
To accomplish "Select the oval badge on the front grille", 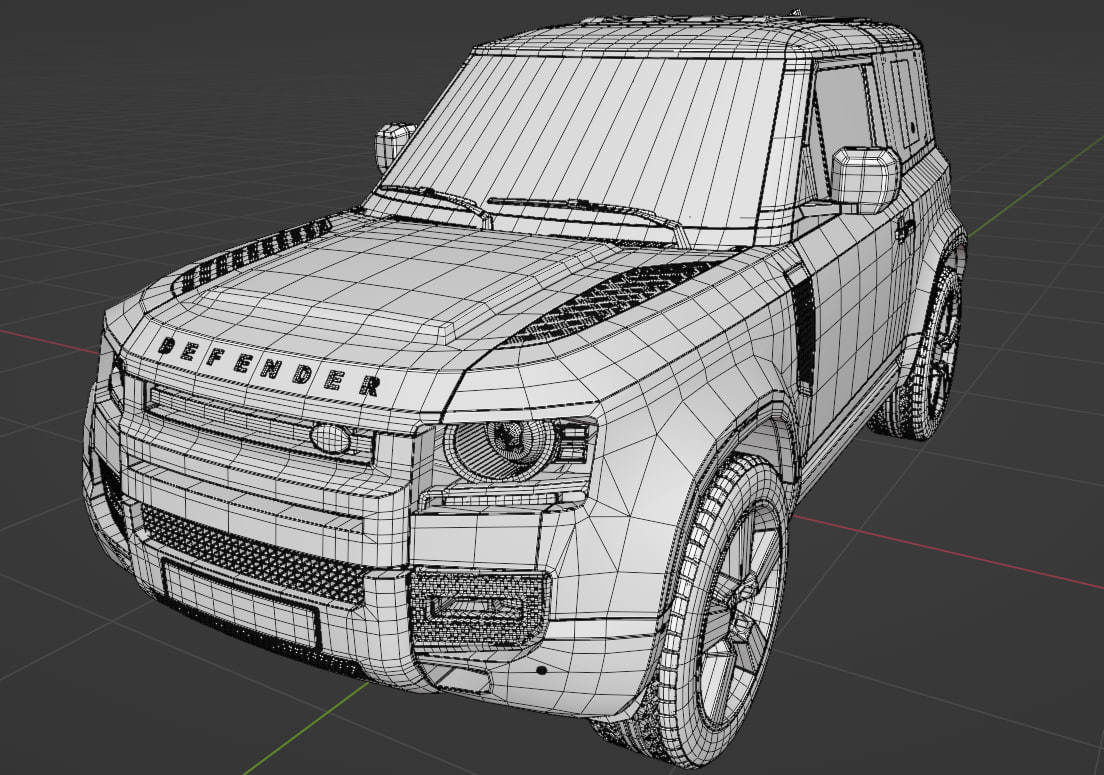I will click(x=331, y=439).
